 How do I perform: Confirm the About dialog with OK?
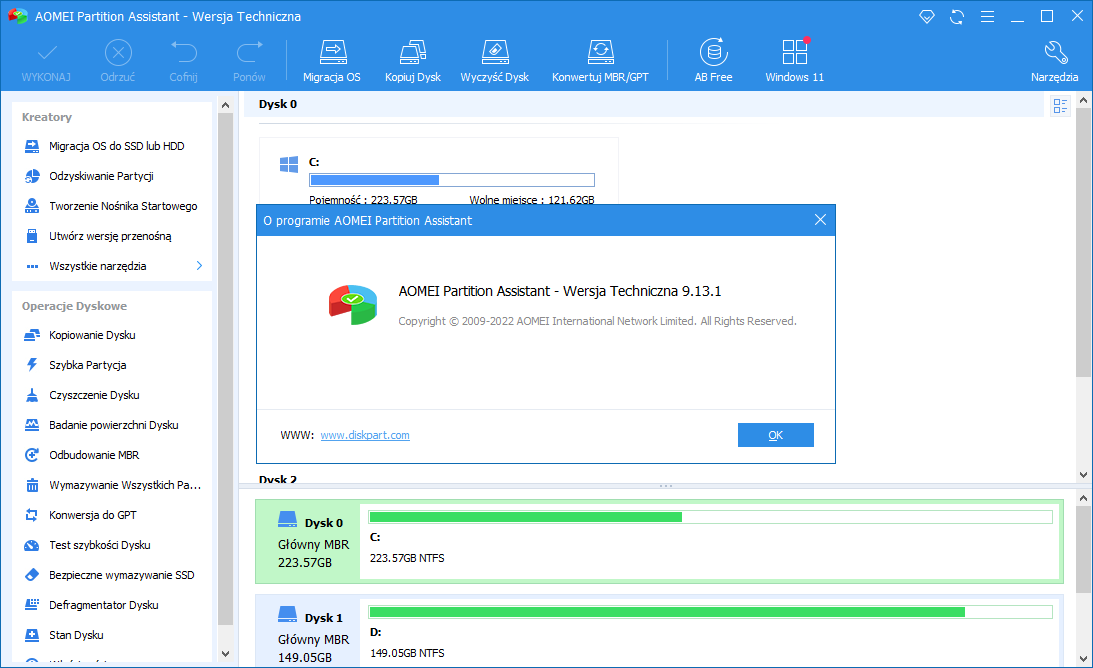[775, 434]
